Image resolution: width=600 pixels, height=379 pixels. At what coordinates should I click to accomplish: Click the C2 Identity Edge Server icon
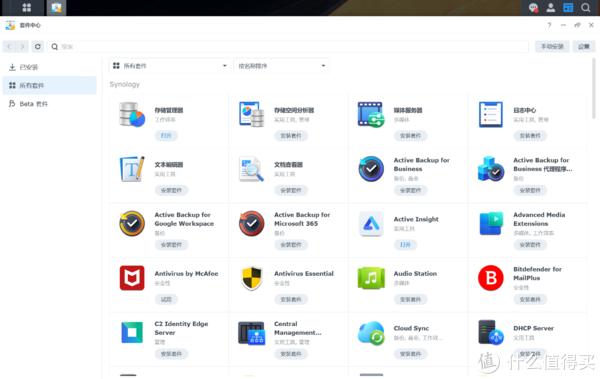[132, 332]
